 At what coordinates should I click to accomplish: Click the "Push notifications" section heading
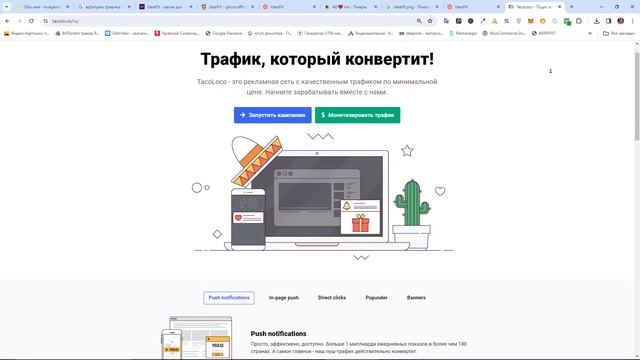click(x=278, y=333)
